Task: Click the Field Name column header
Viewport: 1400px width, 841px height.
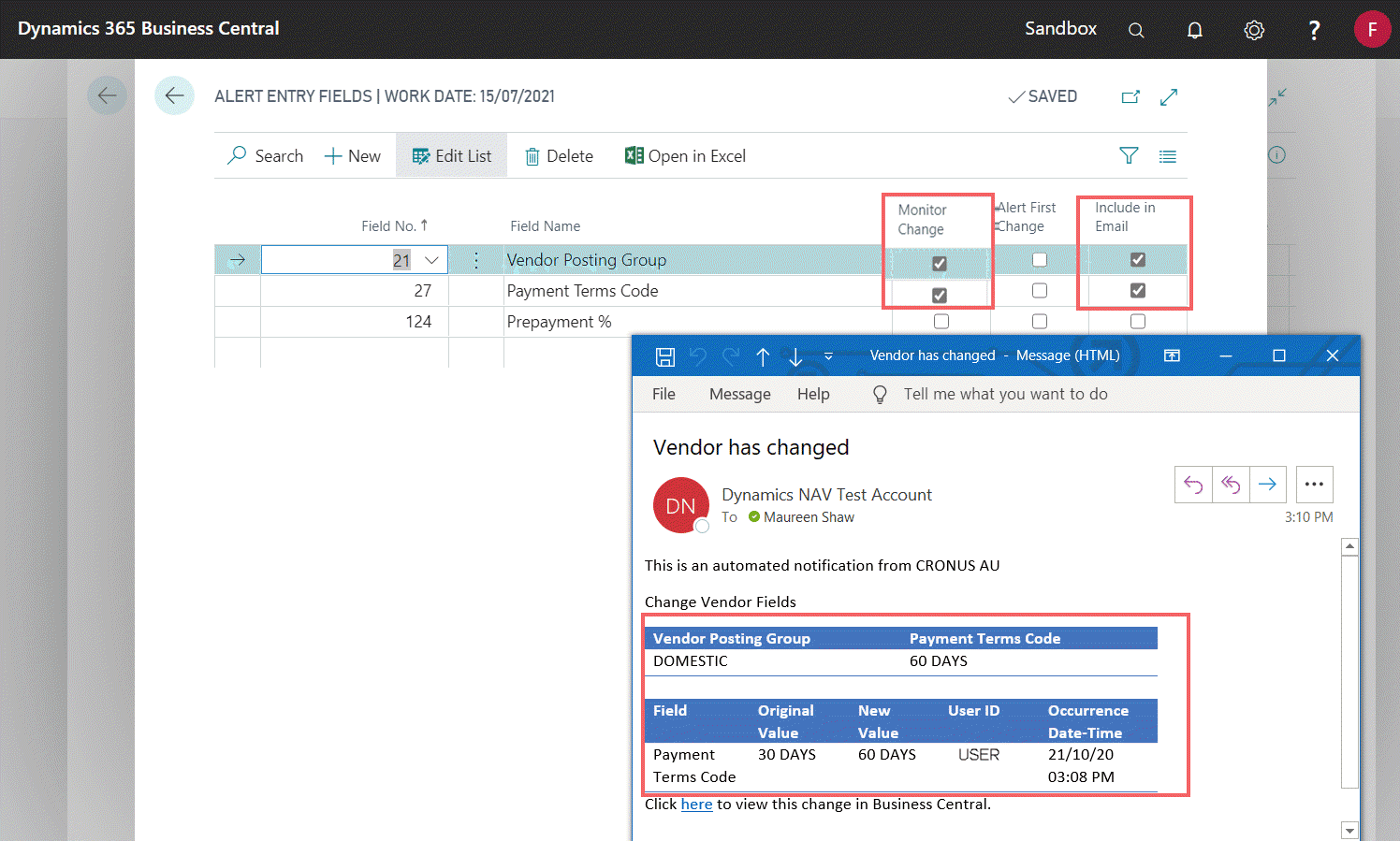Action: 546,226
